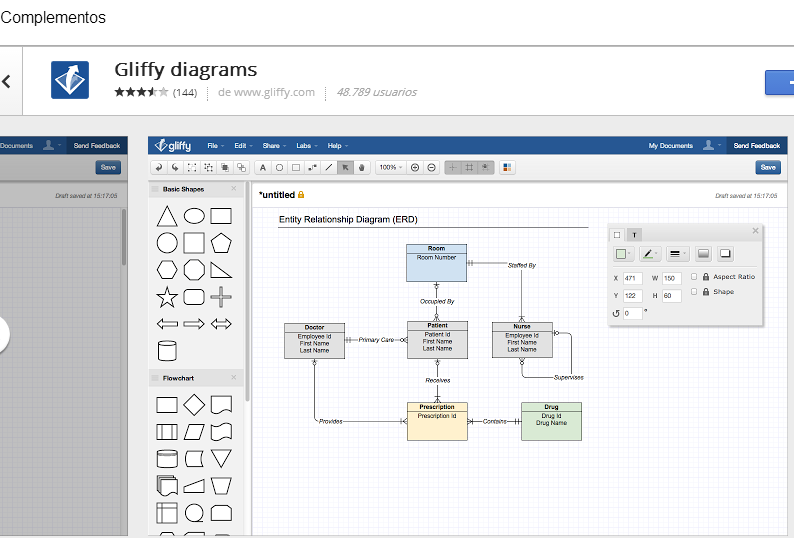Pick the Flowchart parallelogram data shape

pos(194,432)
